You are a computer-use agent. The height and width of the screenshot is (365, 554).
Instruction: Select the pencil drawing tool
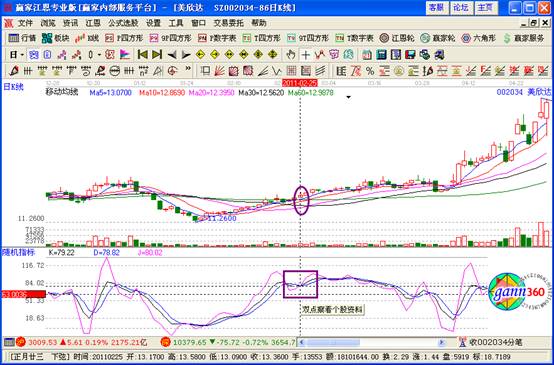point(13,71)
